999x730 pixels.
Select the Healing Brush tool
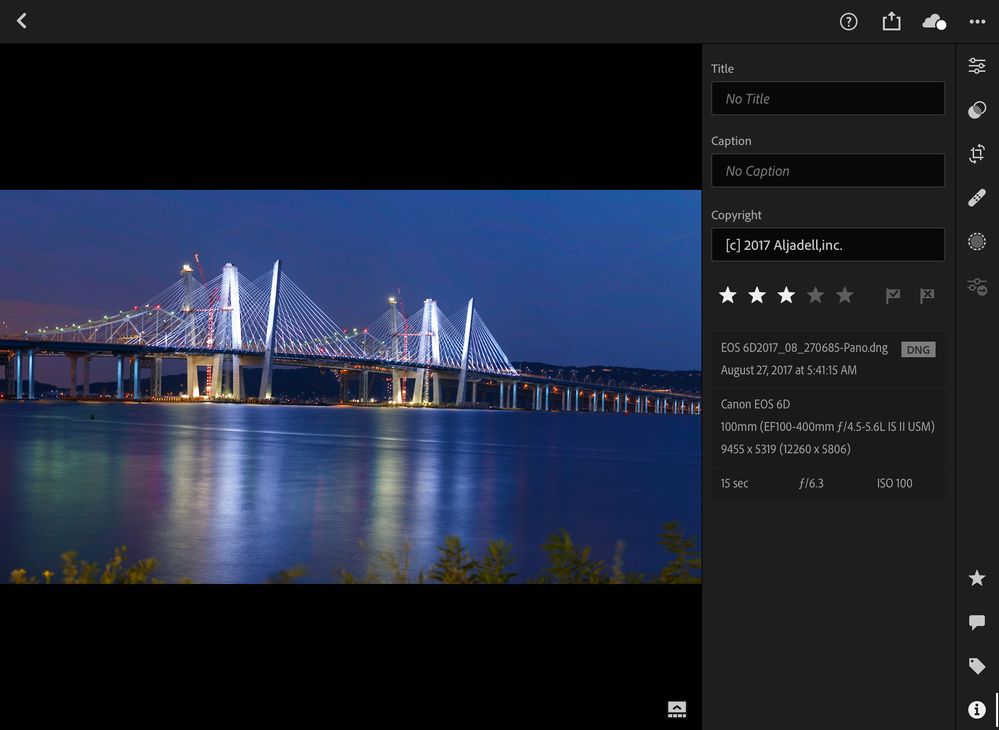coord(977,198)
